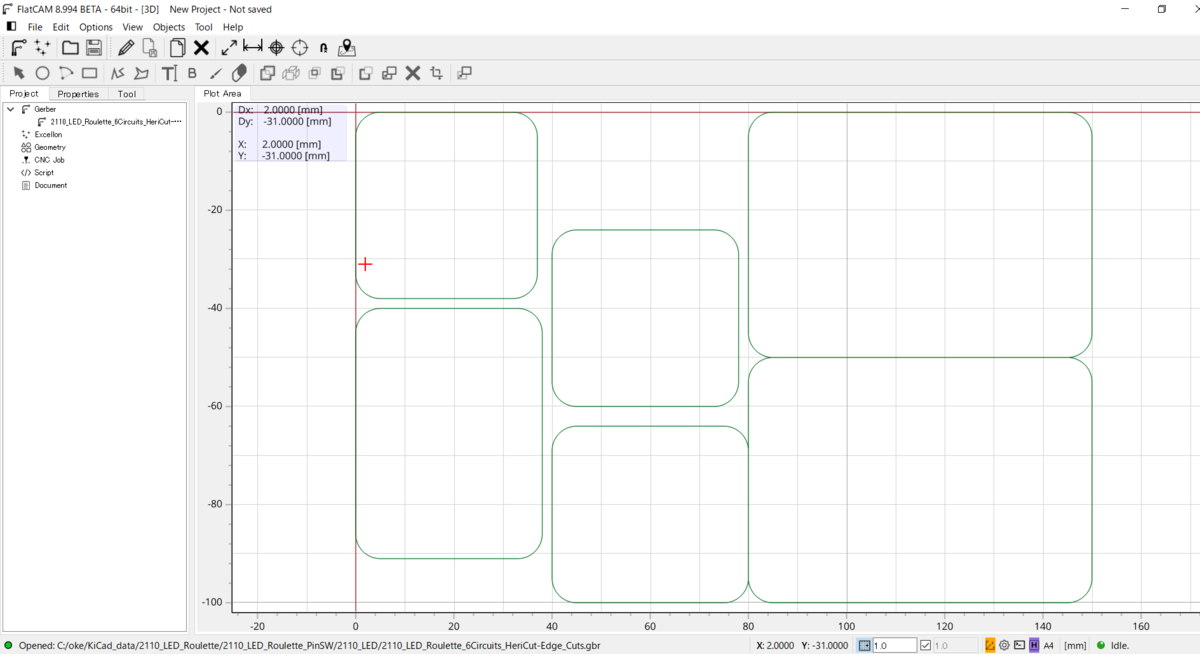
Task: Activate the horizontal minimum distance tool
Action: (252, 47)
